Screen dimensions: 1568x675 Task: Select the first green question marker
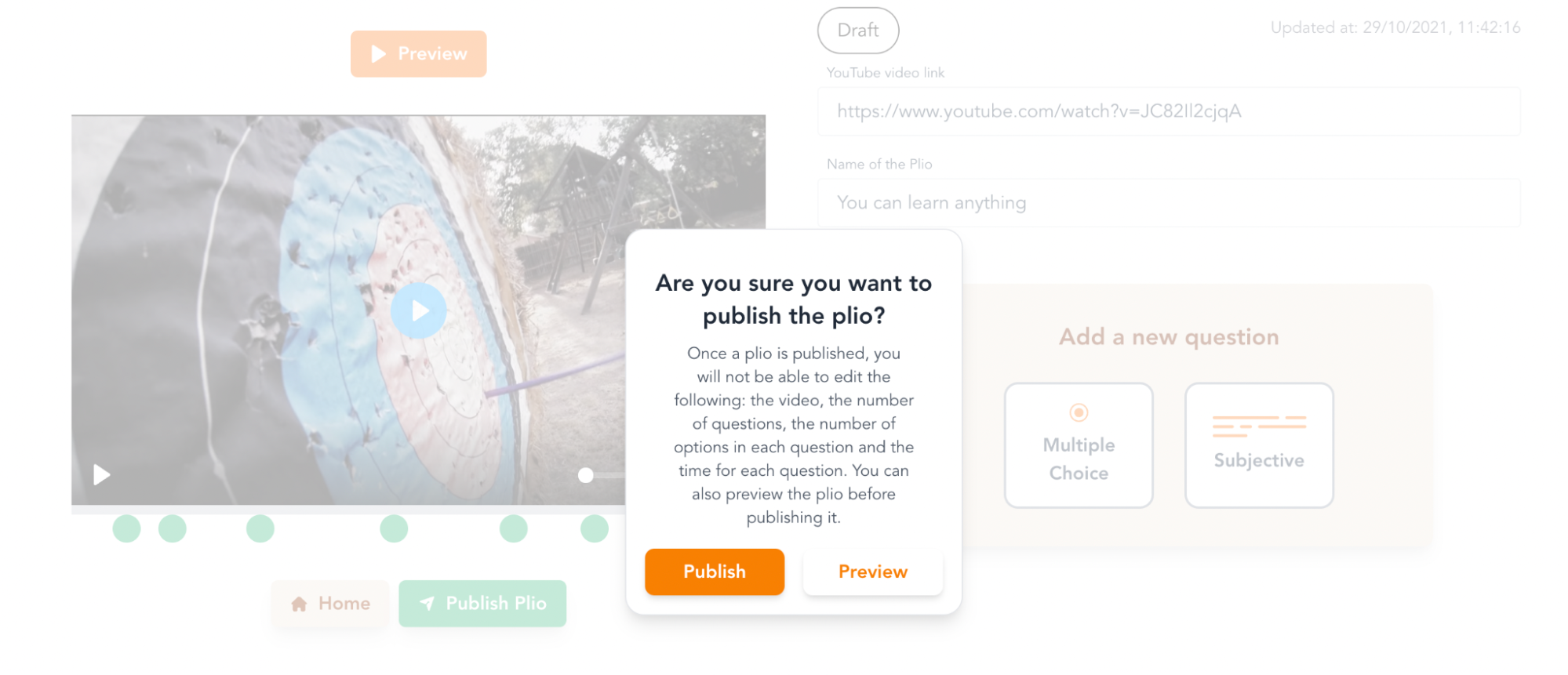(x=127, y=528)
